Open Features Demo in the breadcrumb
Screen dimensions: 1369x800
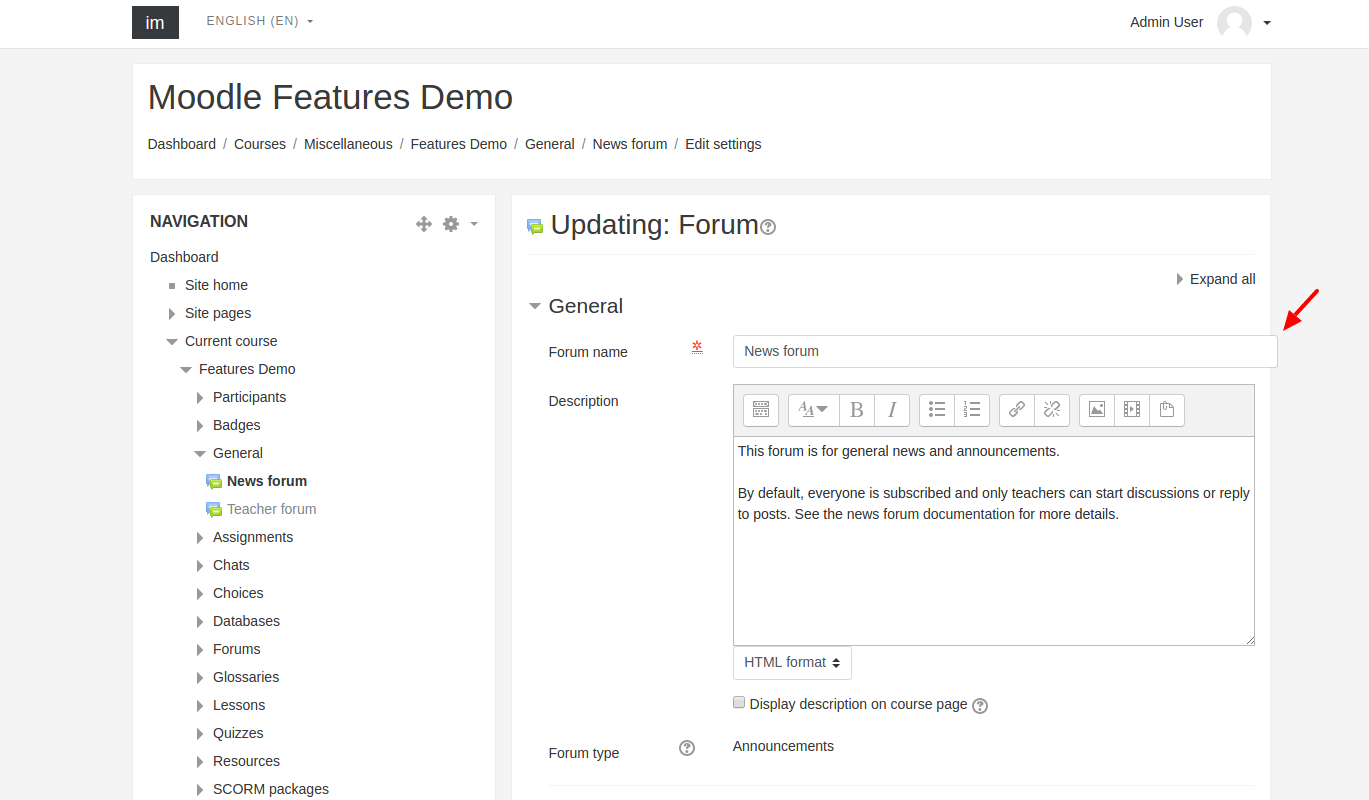459,144
